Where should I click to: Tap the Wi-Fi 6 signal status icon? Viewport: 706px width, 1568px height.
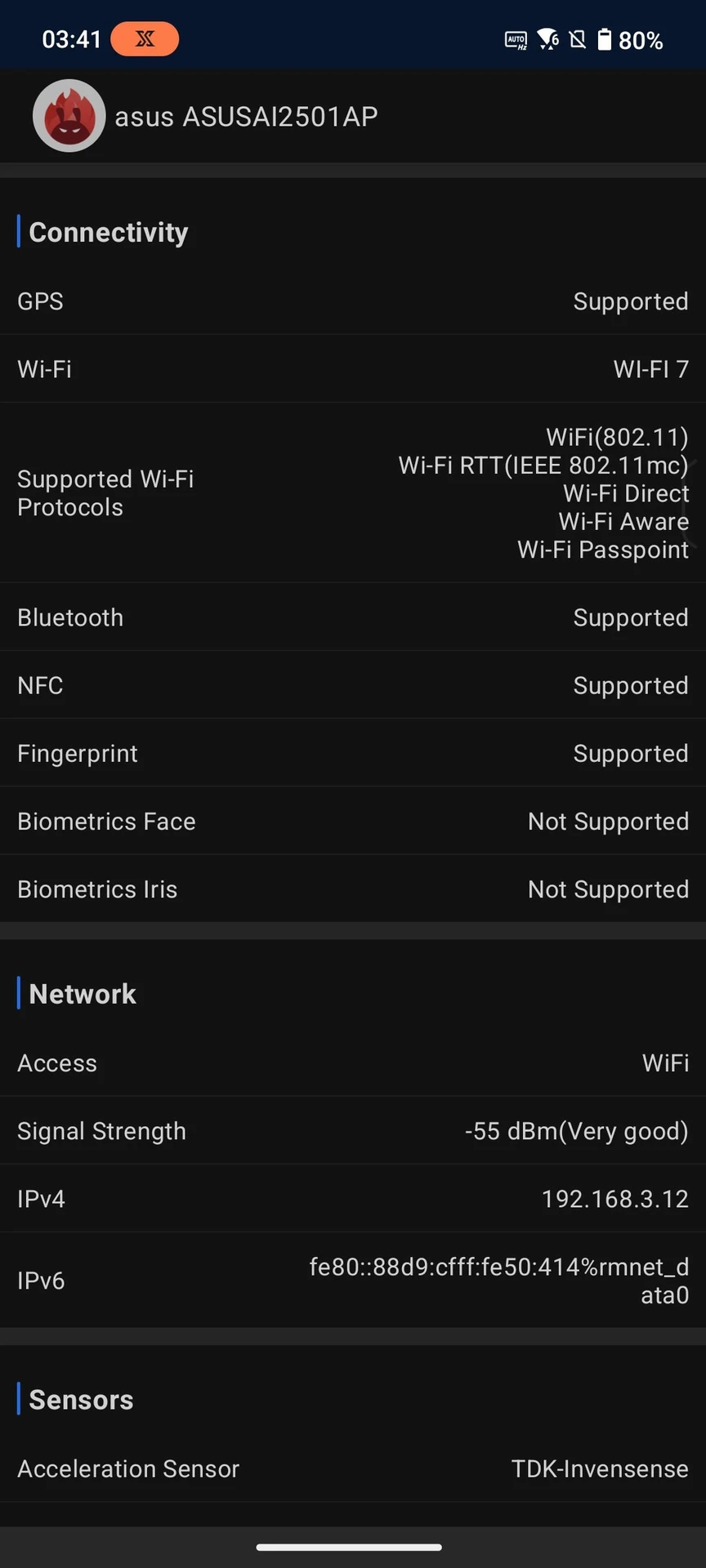(547, 39)
